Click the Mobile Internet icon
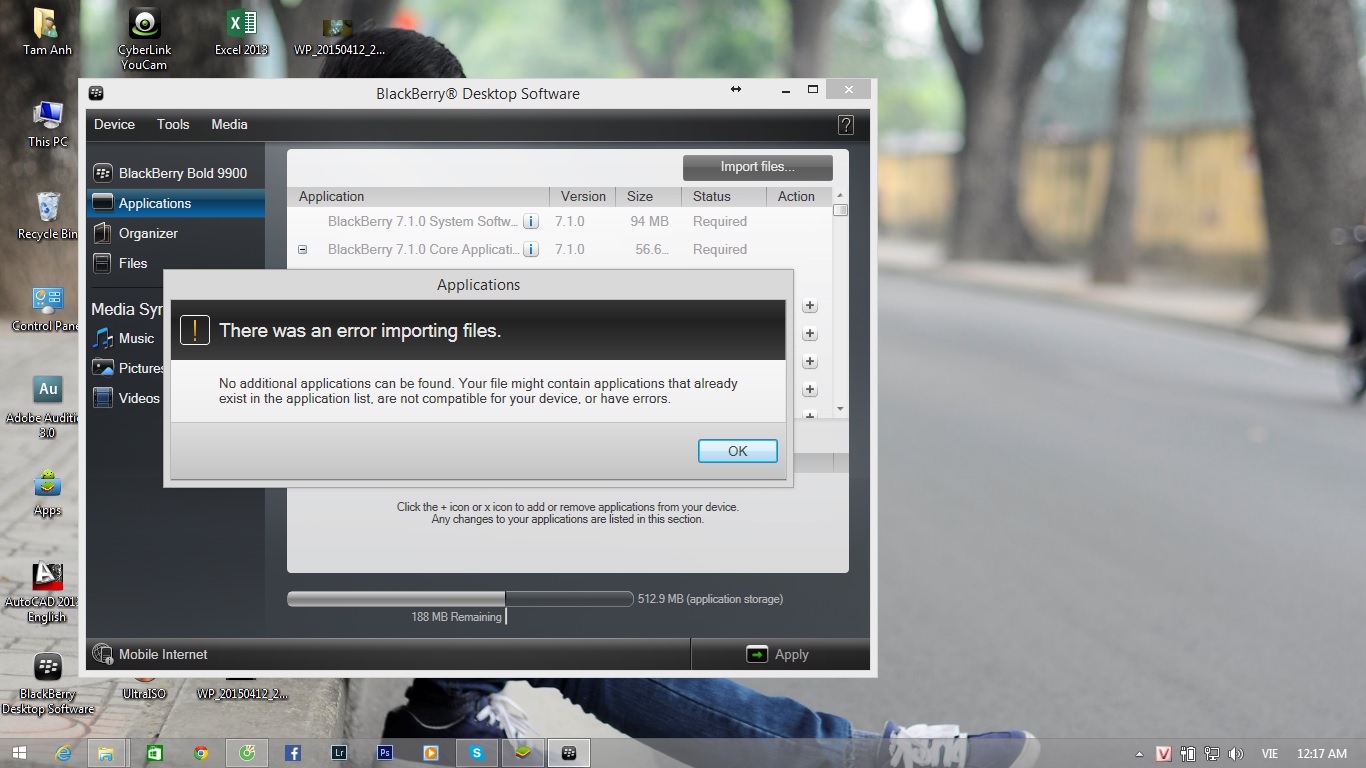The width and height of the screenshot is (1366, 768). pos(103,654)
